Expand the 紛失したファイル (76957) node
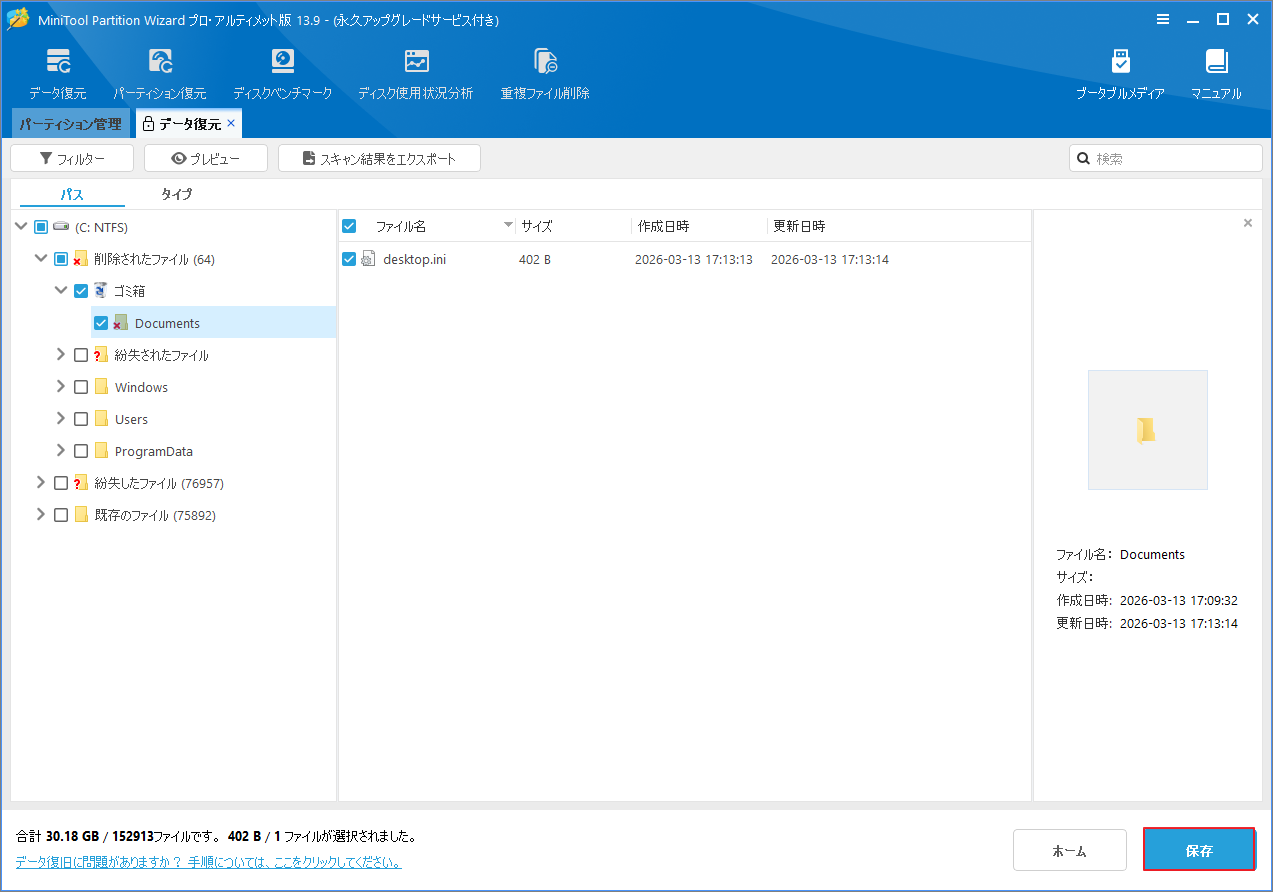Screen dimensions: 1273x892 point(41,482)
